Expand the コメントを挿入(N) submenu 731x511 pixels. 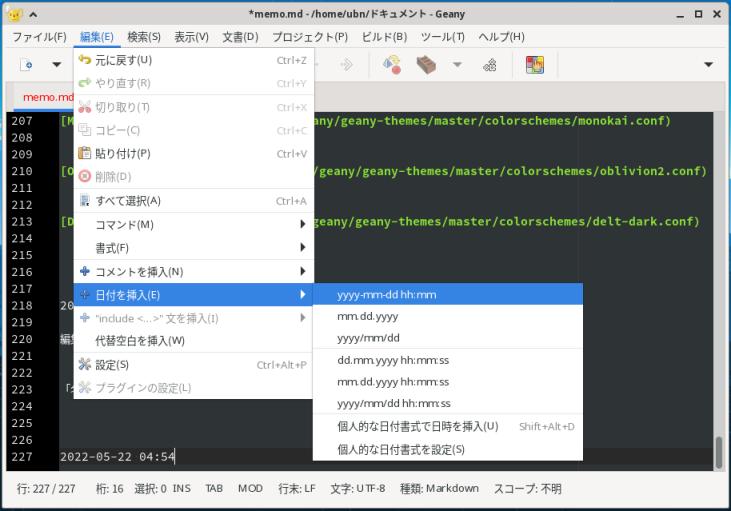[193, 271]
